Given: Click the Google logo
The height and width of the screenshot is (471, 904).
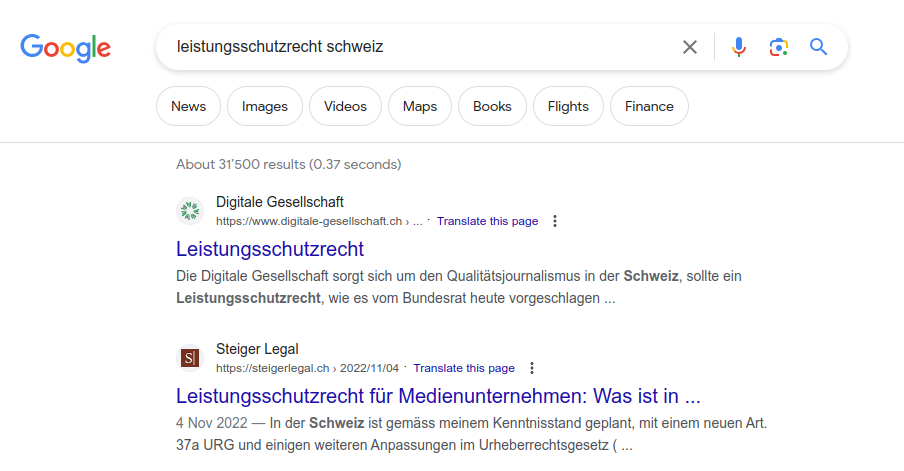Looking at the screenshot, I should click(x=66, y=48).
